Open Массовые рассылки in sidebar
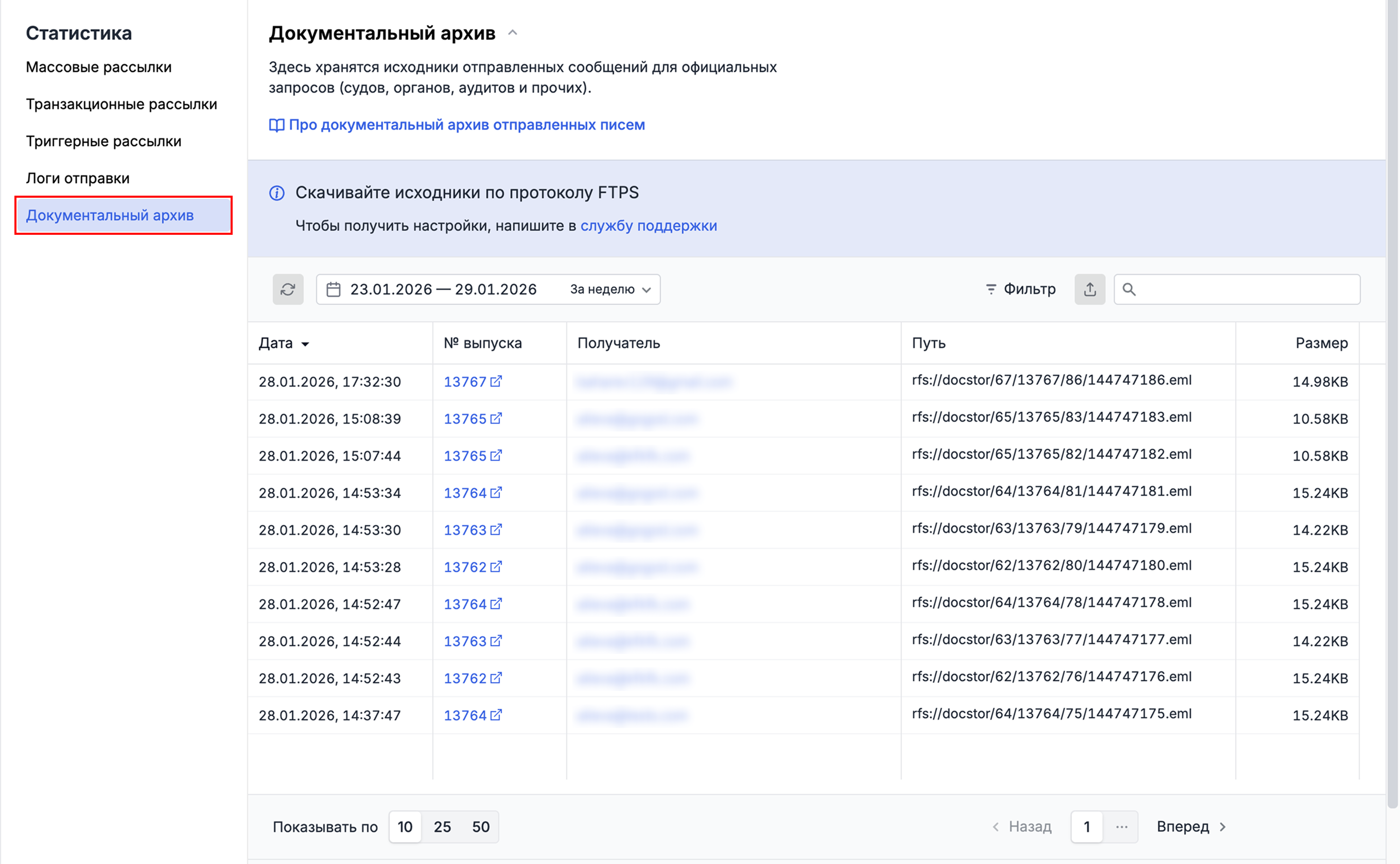Image resolution: width=1400 pixels, height=864 pixels. point(98,67)
